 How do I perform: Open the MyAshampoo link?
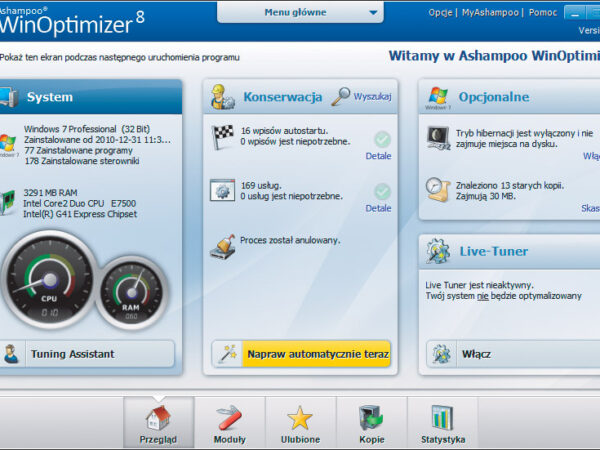(x=490, y=12)
